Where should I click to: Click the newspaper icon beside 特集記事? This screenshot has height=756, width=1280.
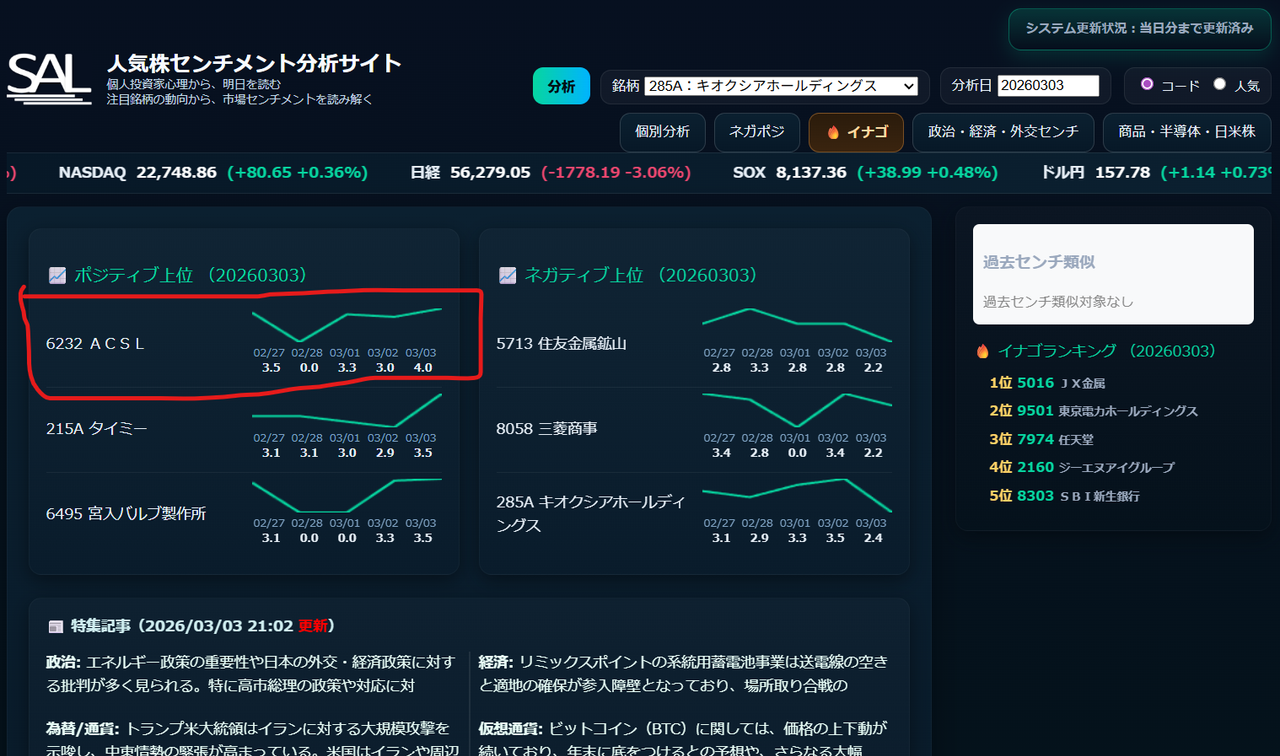coord(55,625)
